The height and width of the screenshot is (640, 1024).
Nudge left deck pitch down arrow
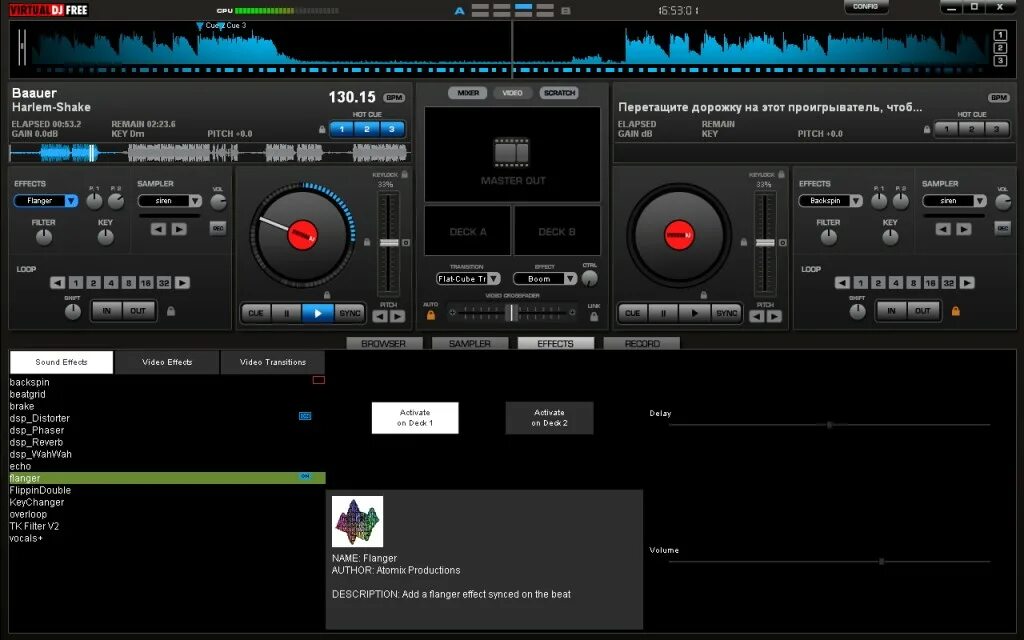380,317
